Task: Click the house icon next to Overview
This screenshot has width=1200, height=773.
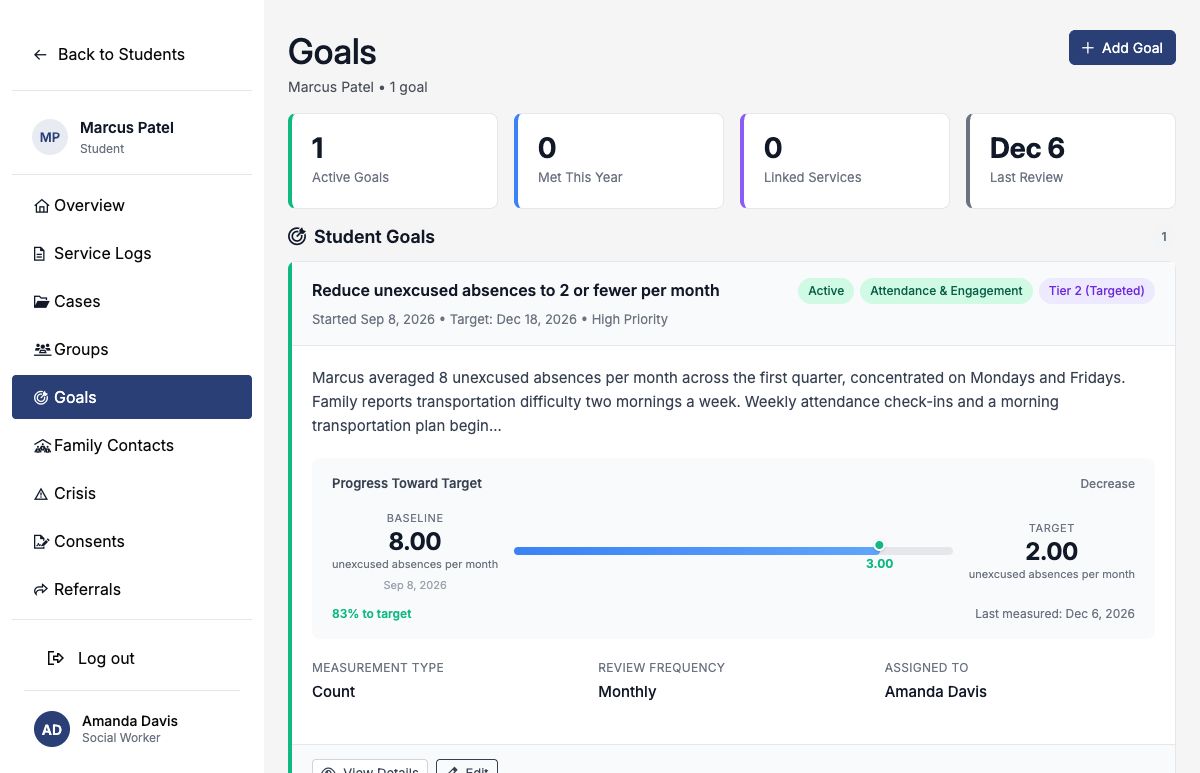Action: (x=41, y=206)
